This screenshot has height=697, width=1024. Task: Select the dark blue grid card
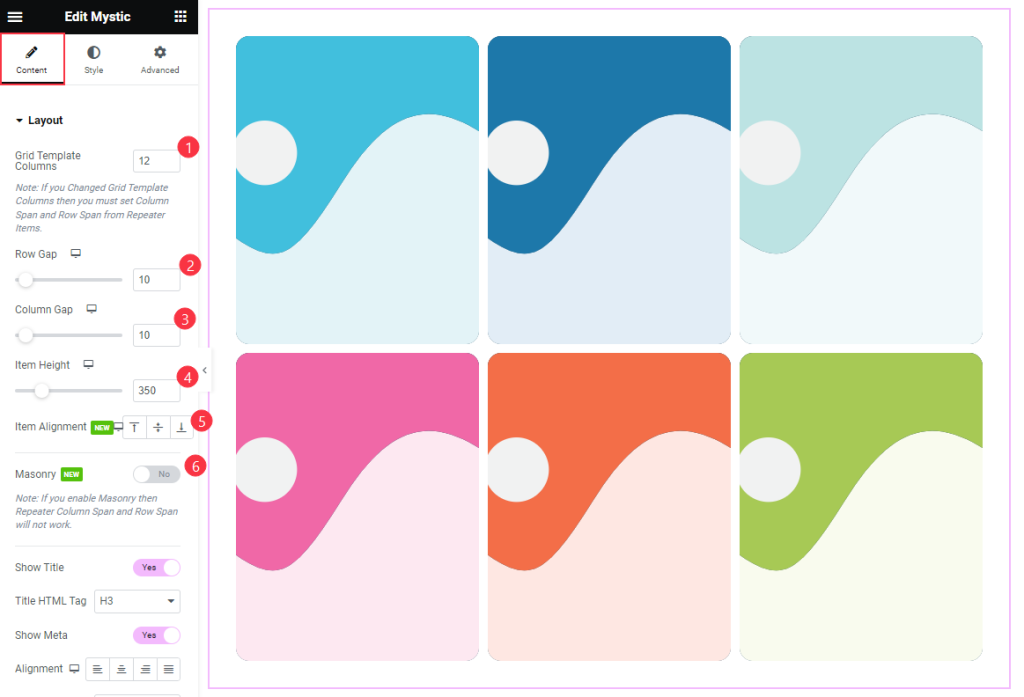tap(609, 189)
